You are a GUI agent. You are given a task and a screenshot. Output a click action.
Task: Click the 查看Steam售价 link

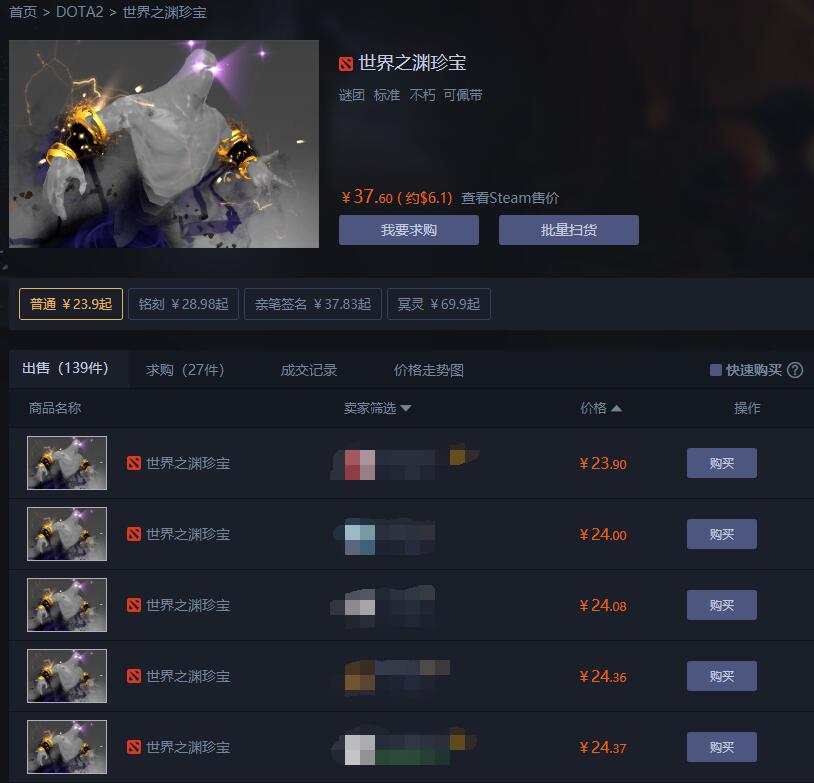510,198
